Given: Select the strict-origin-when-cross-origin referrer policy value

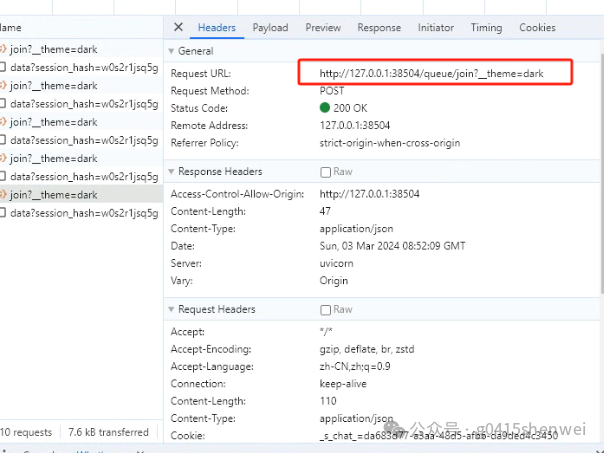Looking at the screenshot, I should [x=390, y=143].
